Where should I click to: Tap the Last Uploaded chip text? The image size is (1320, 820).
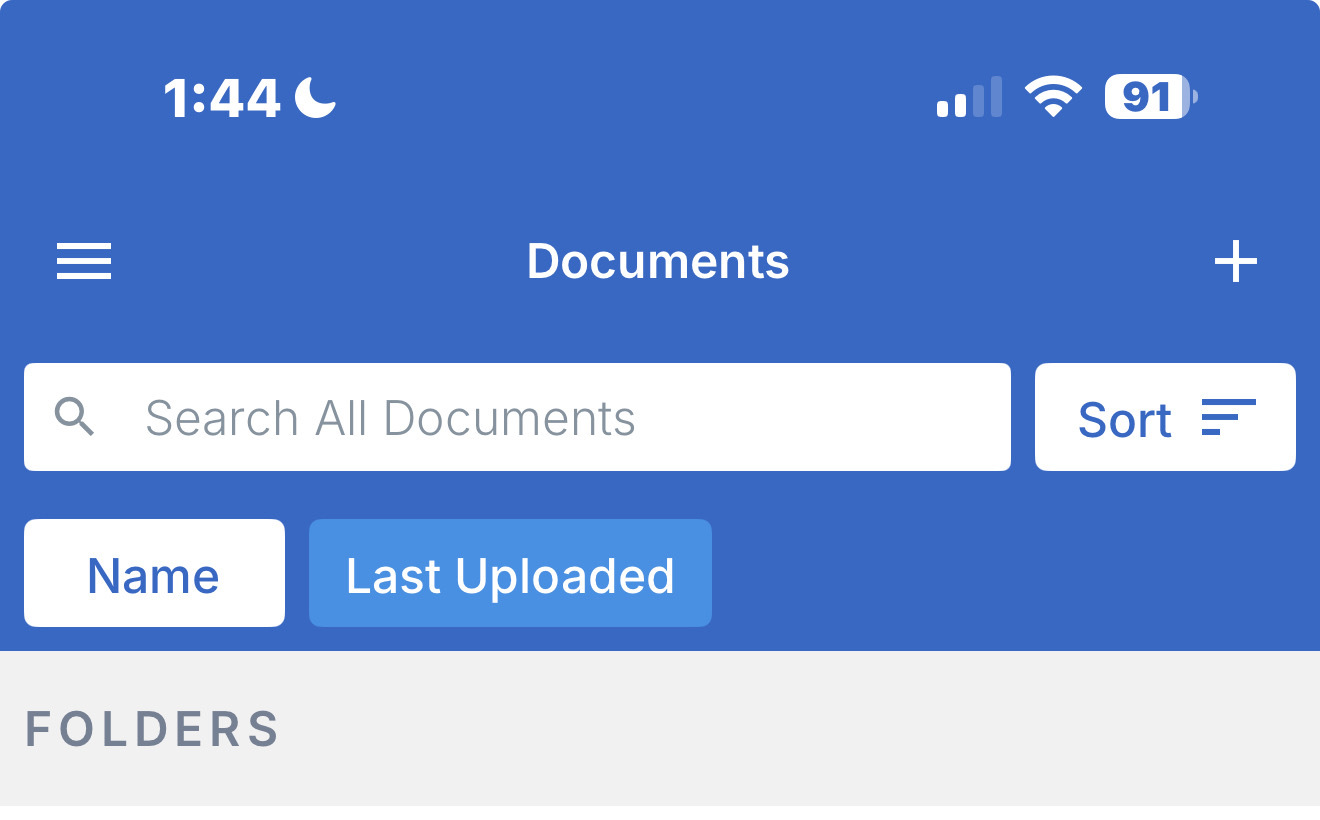(510, 576)
